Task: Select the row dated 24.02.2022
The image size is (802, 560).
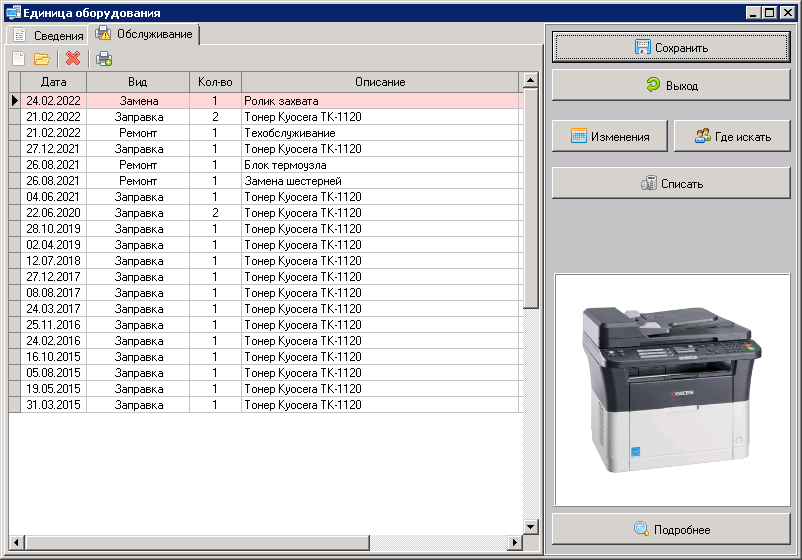Action: tap(266, 101)
